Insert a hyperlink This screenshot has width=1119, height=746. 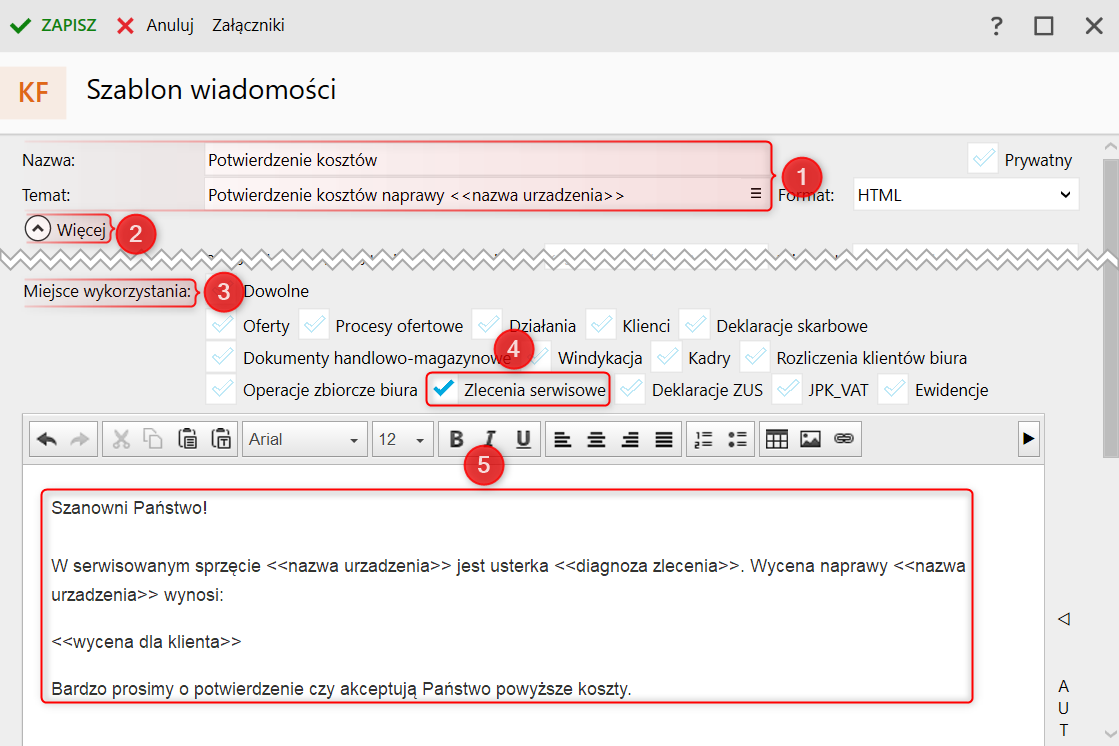(844, 439)
